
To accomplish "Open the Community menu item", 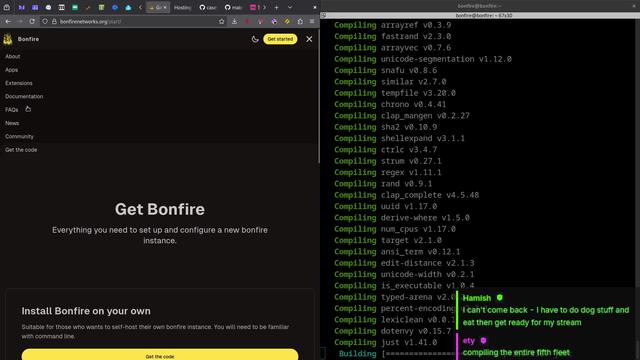I will (x=19, y=136).
